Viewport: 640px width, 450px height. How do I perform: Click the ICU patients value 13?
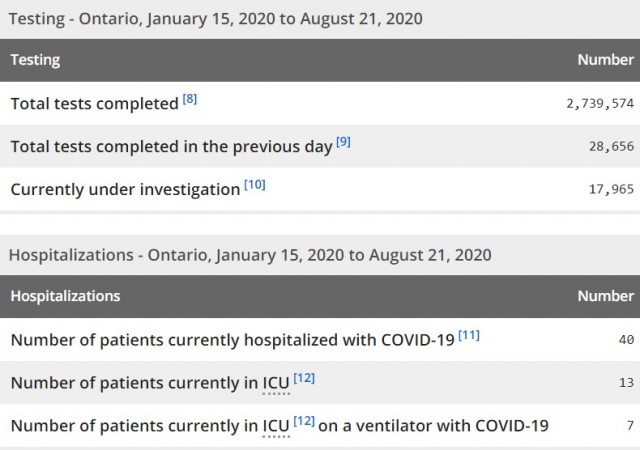627,383
